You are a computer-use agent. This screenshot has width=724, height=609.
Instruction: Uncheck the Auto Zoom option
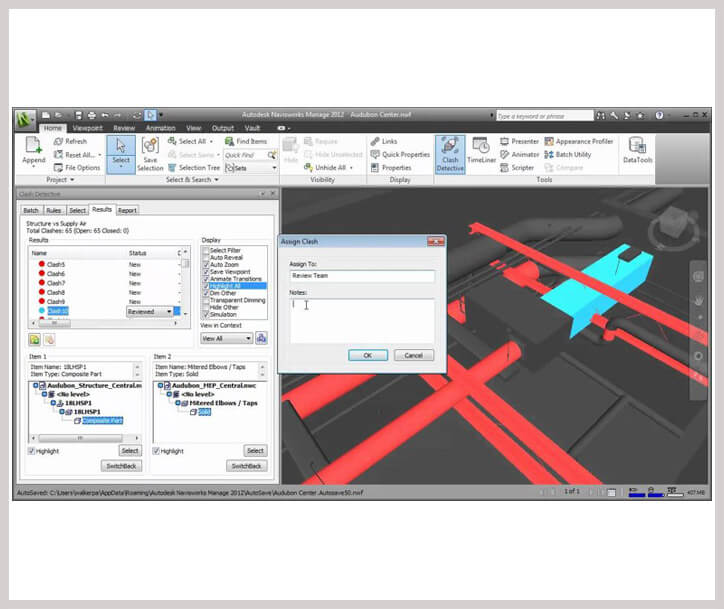(206, 265)
